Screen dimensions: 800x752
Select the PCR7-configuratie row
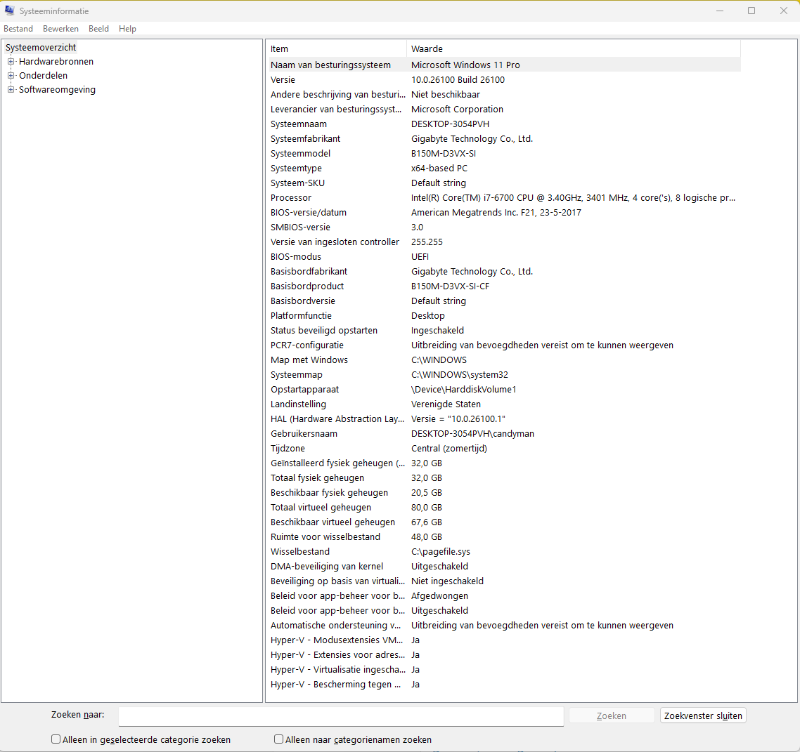tap(504, 345)
